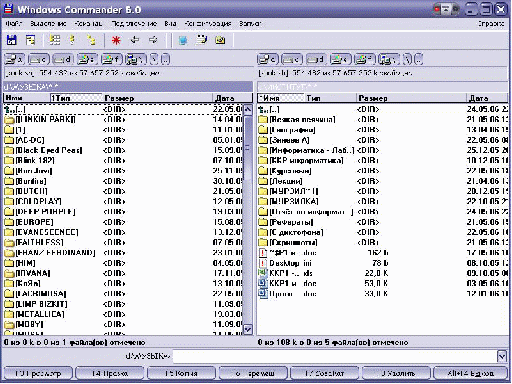Click the yellow camera-like toolbar icon
This screenshot has width=512, height=384.
[220, 40]
